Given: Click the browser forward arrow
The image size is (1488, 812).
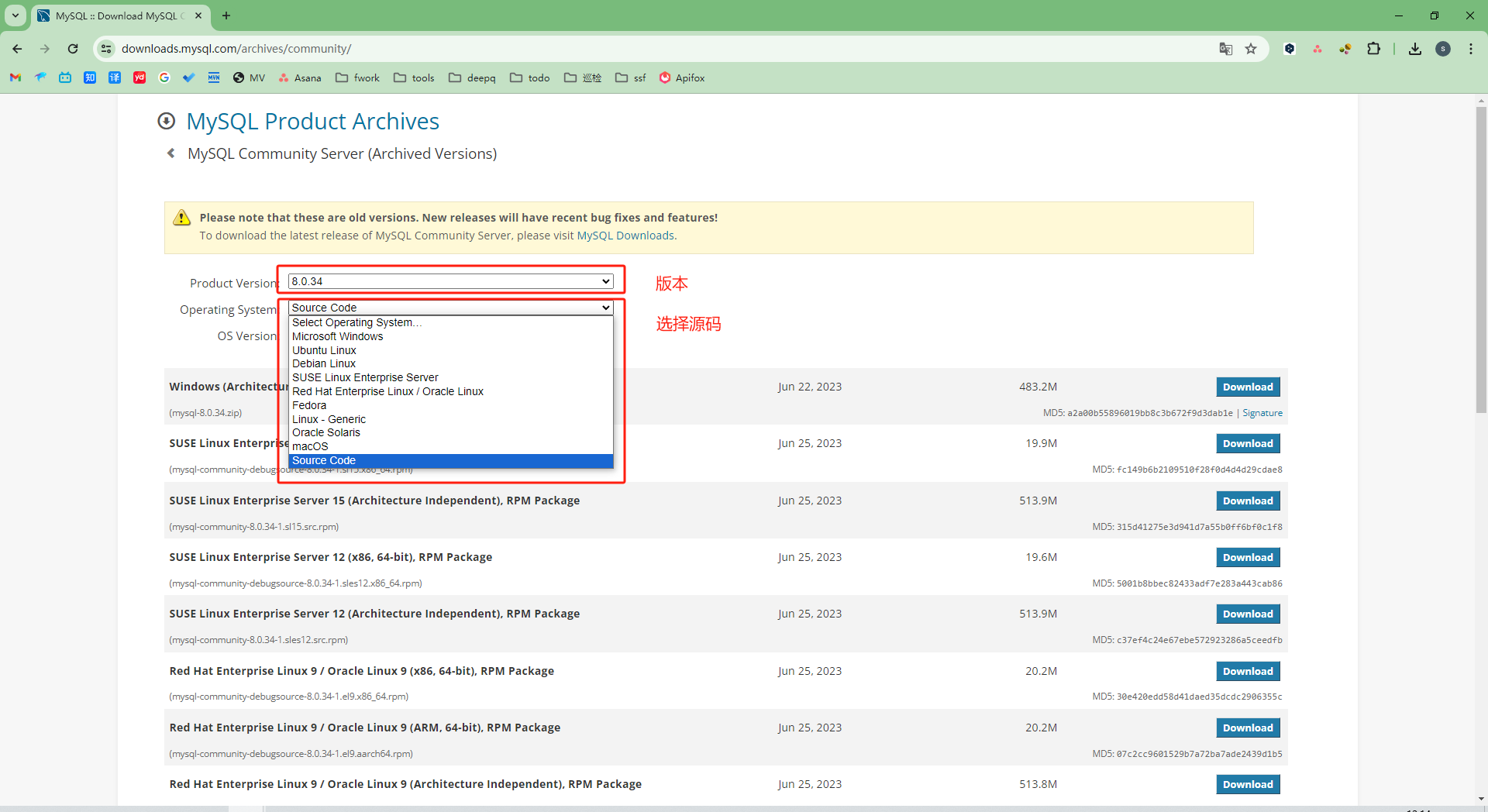Looking at the screenshot, I should tap(45, 49).
